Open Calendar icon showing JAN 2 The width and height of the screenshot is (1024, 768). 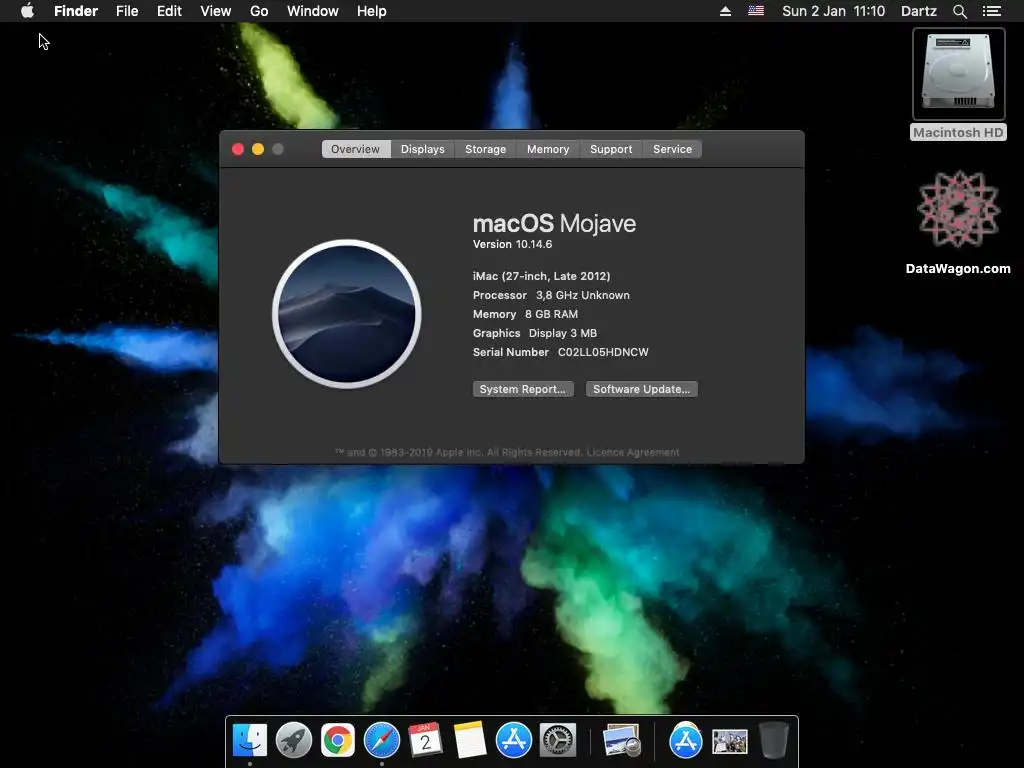click(x=426, y=741)
